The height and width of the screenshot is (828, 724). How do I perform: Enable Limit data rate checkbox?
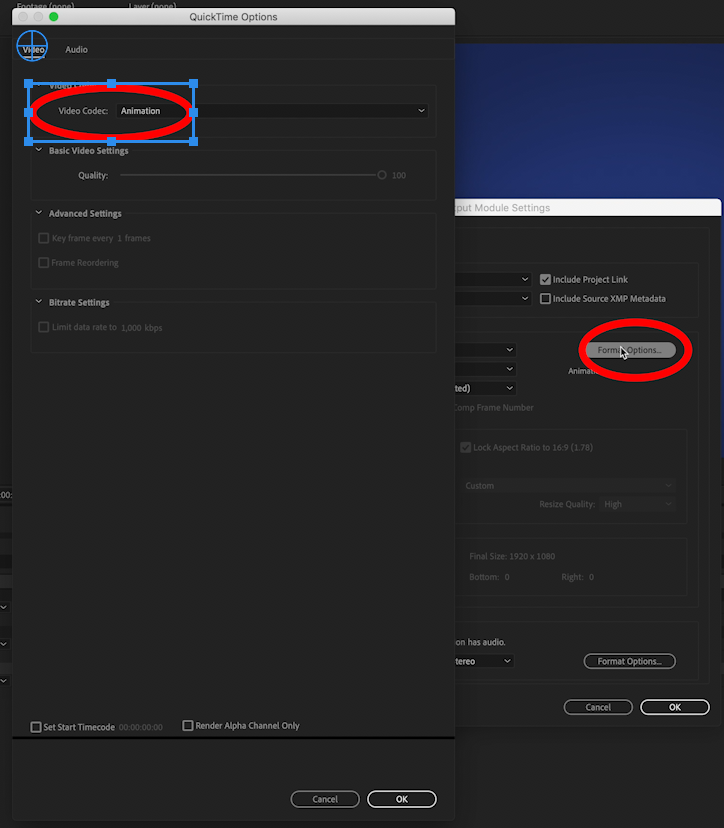(x=43, y=327)
